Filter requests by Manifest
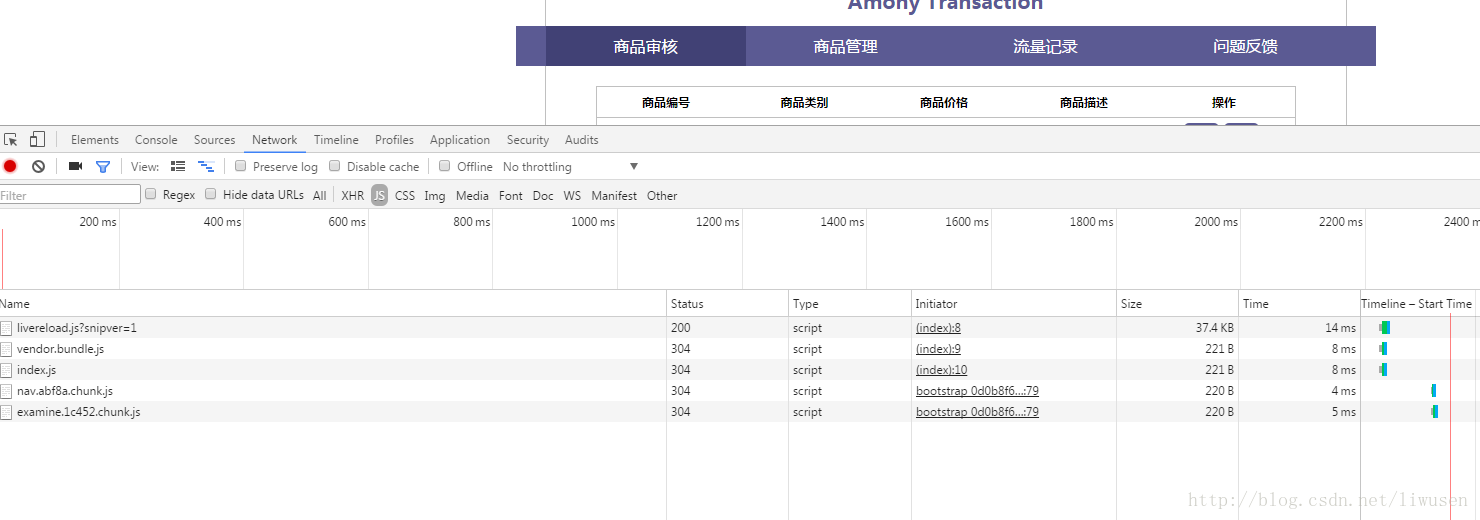This screenshot has width=1480, height=520. [614, 196]
